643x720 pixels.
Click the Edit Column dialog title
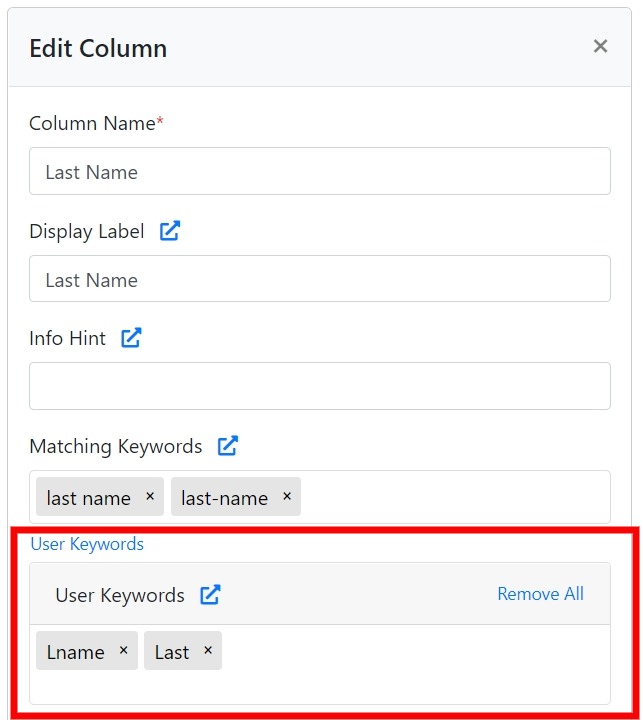point(98,48)
